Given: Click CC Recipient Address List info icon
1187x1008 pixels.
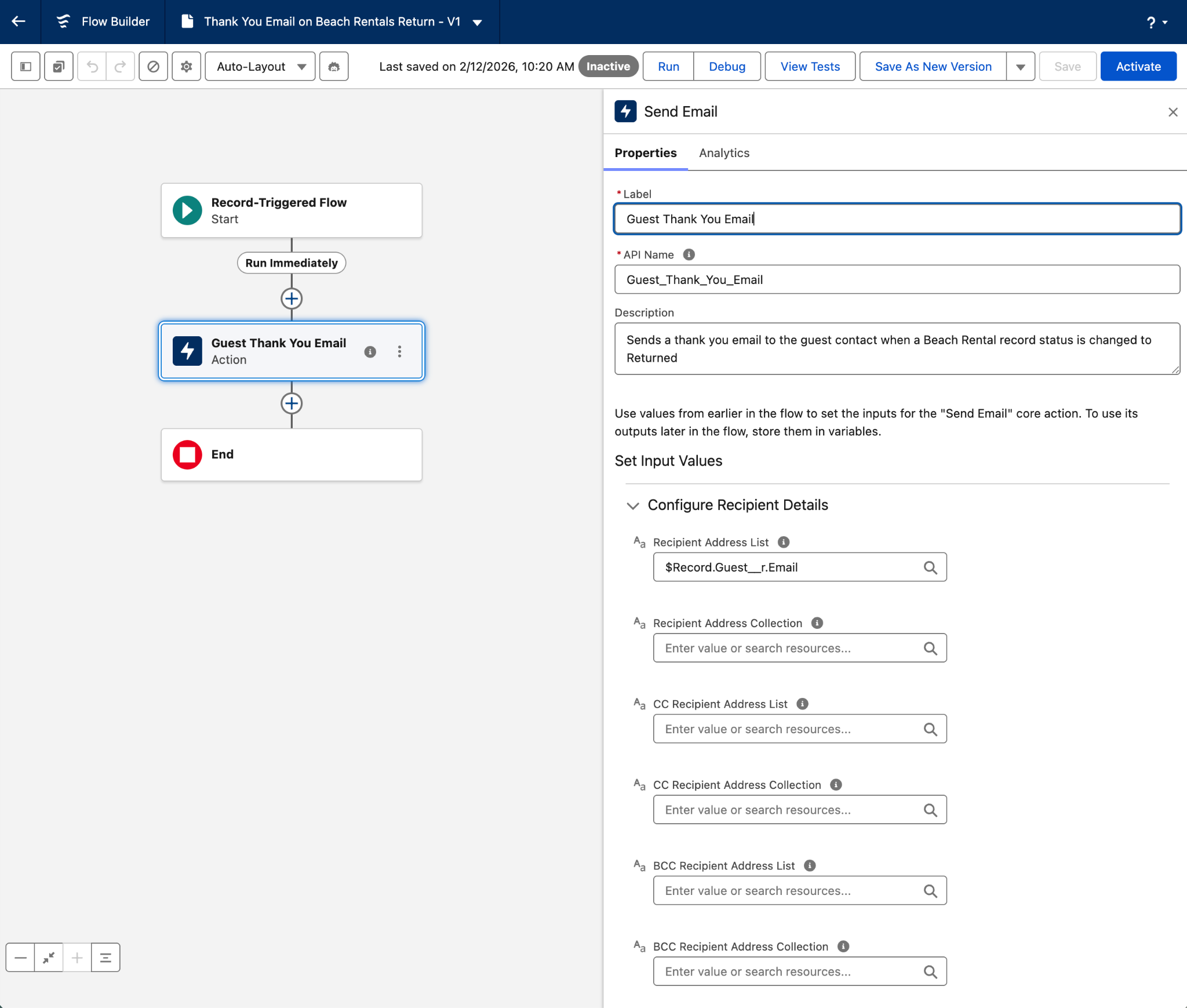Looking at the screenshot, I should click(x=802, y=704).
